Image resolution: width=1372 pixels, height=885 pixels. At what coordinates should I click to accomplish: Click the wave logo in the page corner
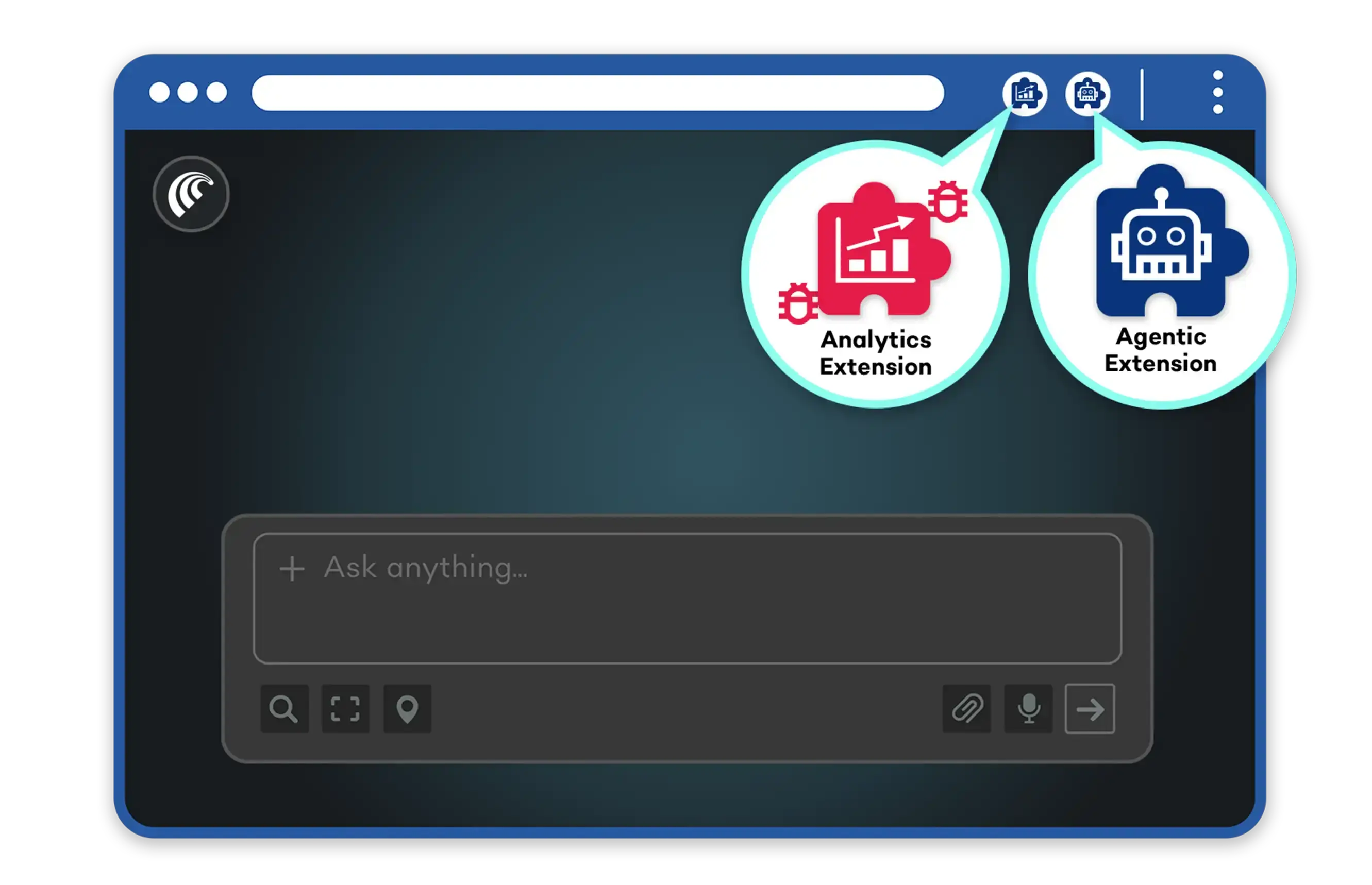coord(191,194)
